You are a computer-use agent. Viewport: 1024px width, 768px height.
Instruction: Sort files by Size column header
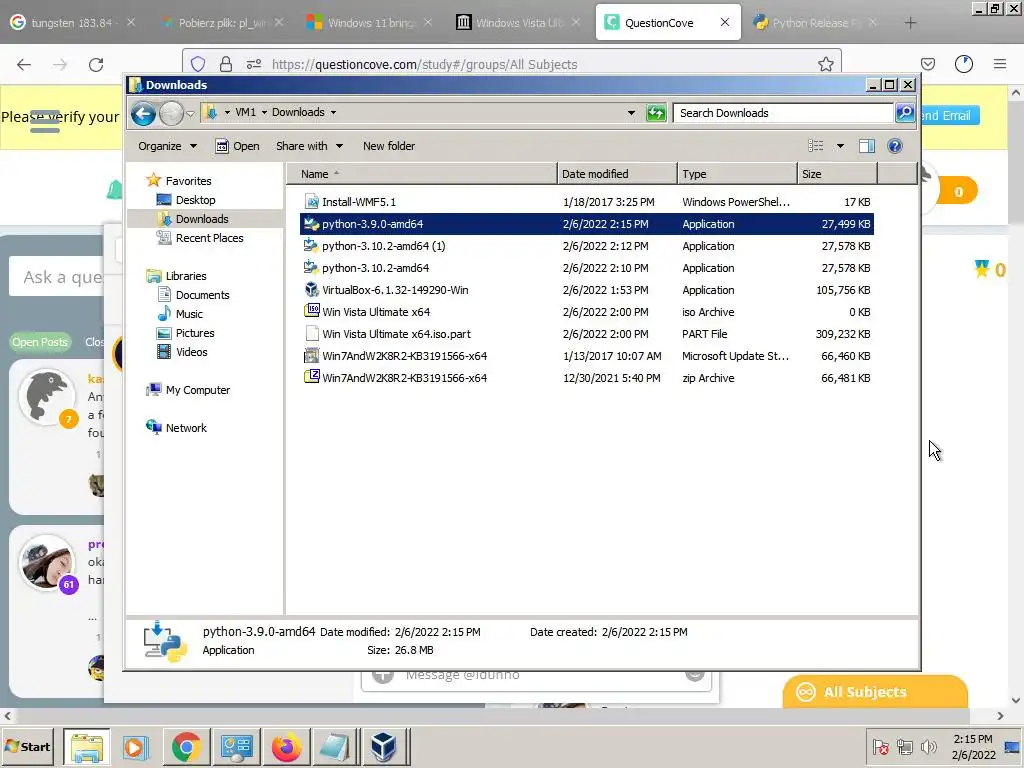(x=837, y=174)
